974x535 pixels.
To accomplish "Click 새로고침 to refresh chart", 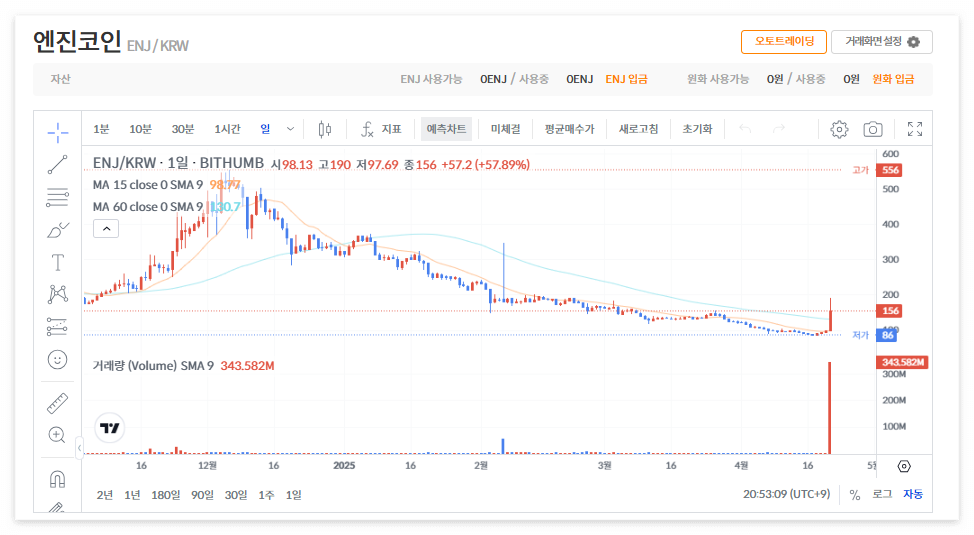I will [x=639, y=129].
